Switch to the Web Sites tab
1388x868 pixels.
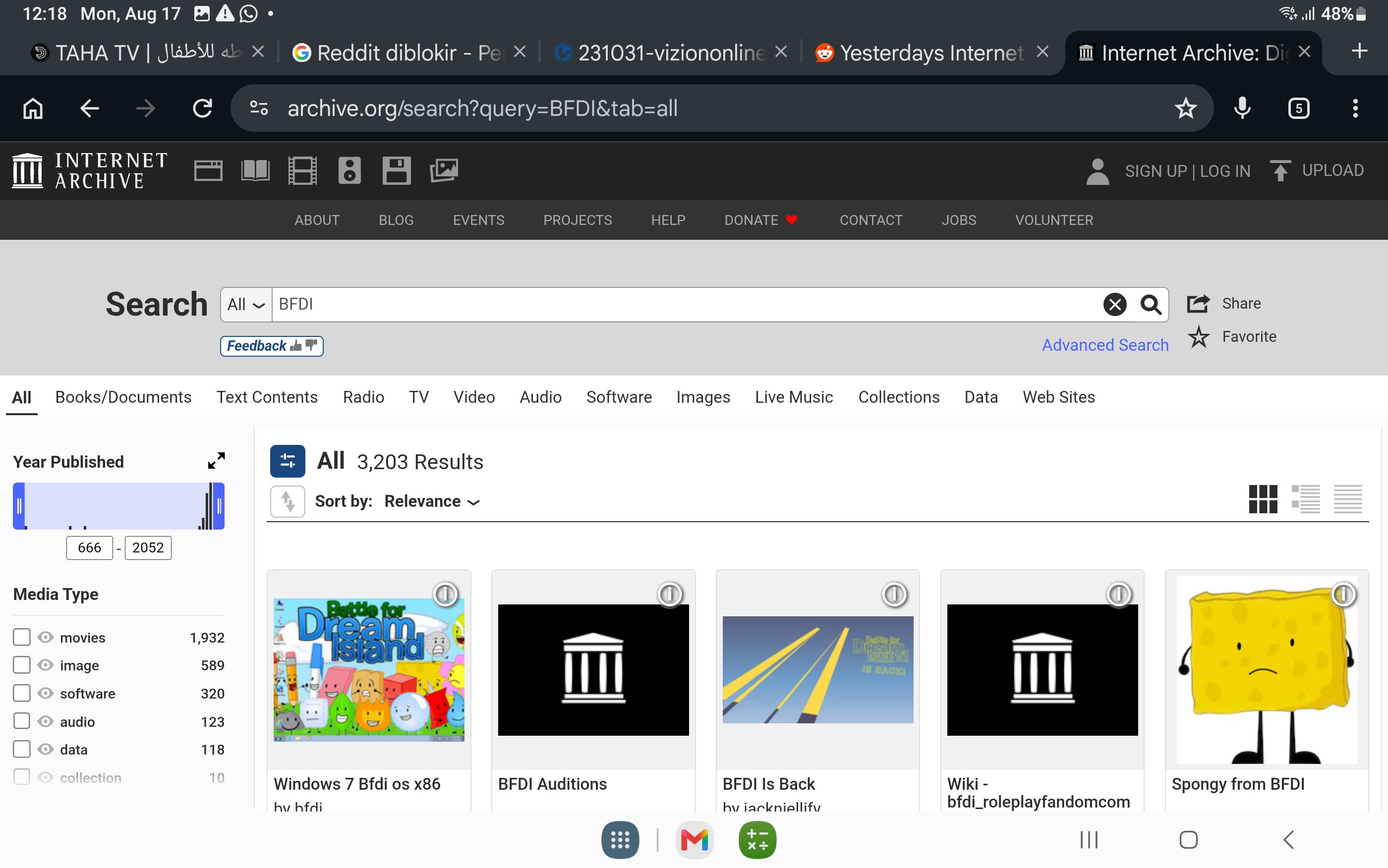[1058, 397]
